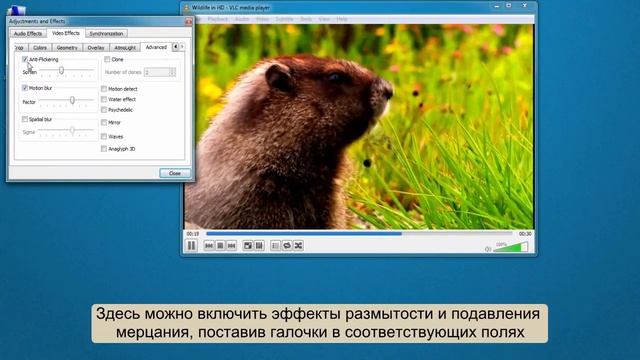Open the Playback menu in VLC
This screenshot has height=360, width=640.
(x=218, y=19)
